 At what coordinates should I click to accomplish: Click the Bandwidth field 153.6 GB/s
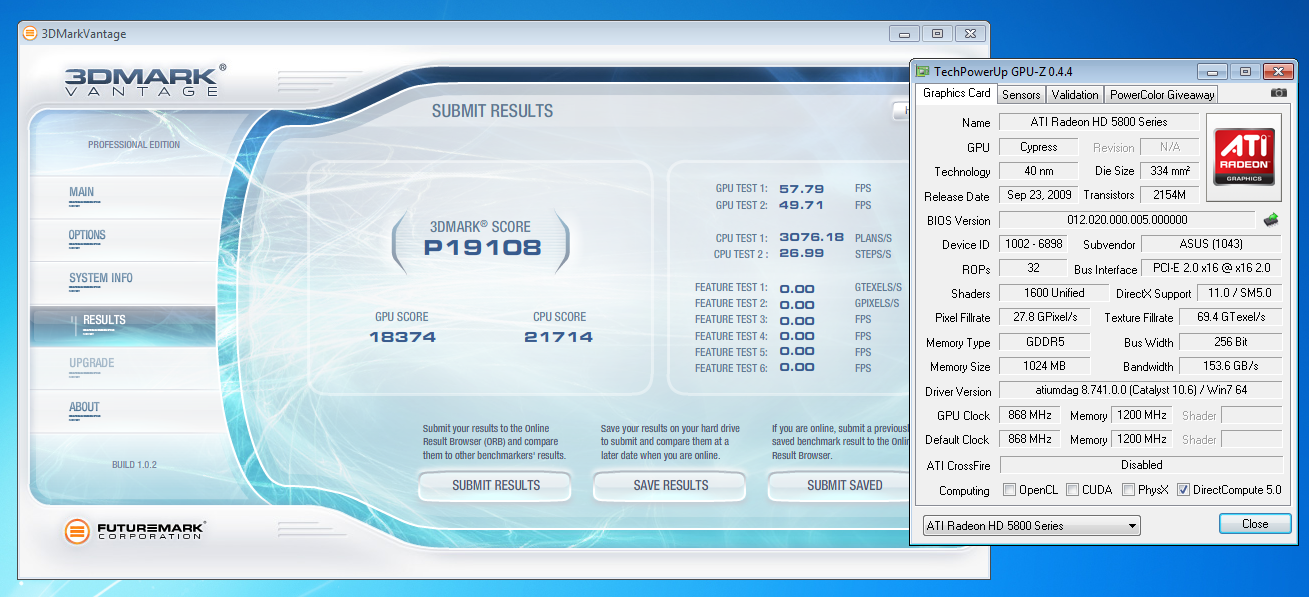coord(1230,366)
